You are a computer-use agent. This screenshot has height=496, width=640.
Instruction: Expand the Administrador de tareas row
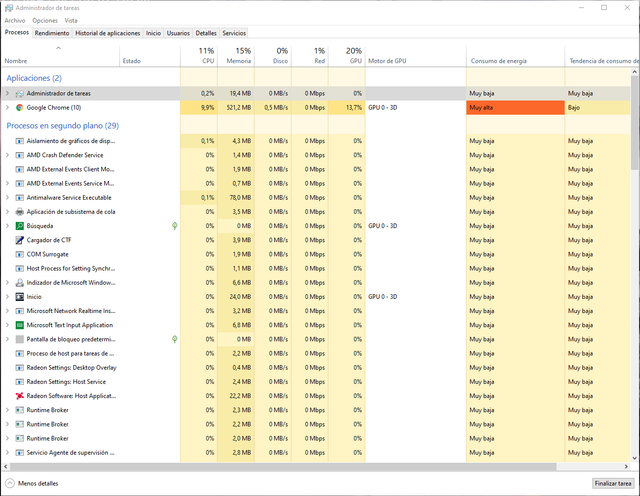(7, 93)
